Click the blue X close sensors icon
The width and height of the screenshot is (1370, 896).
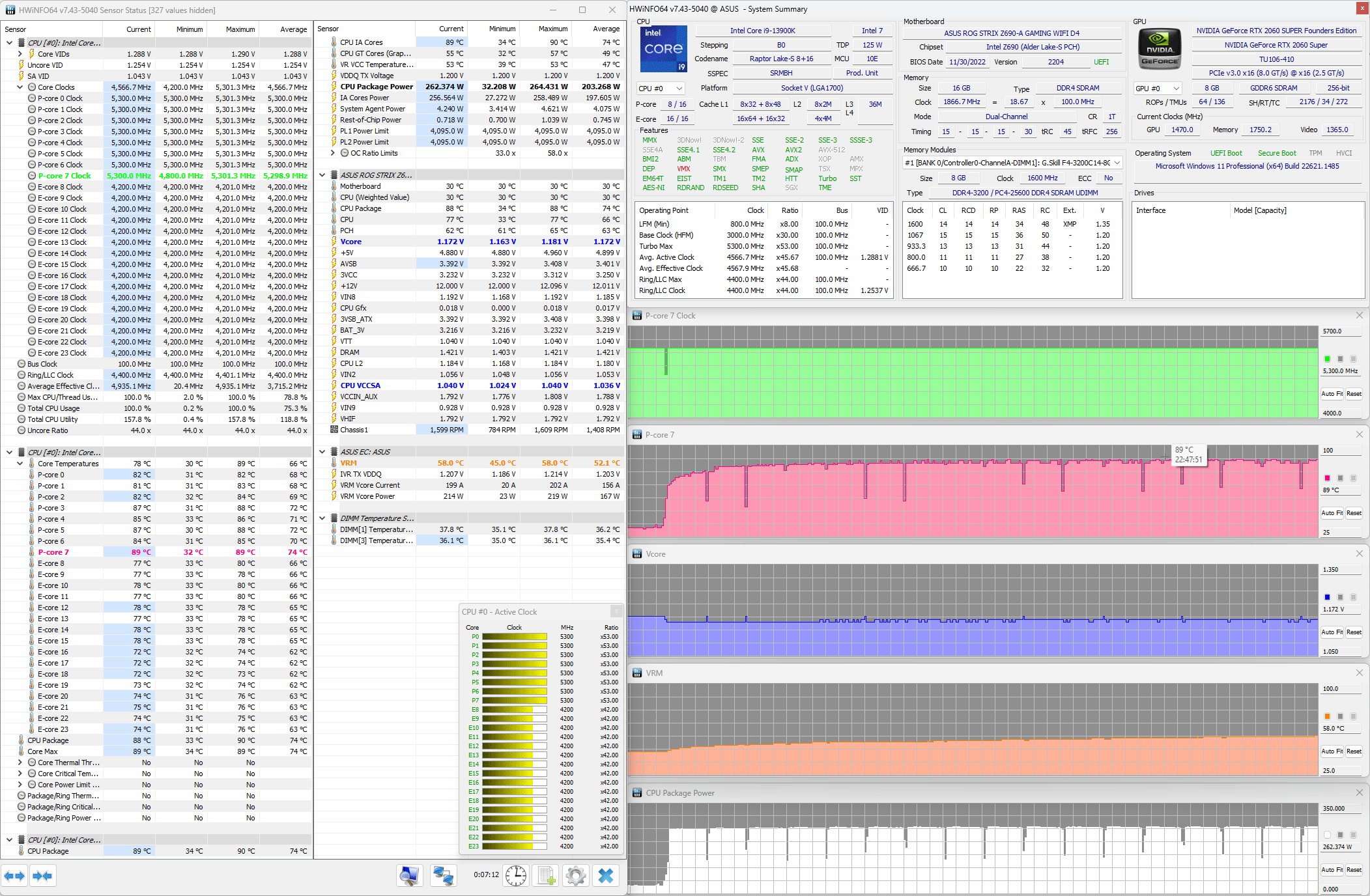tap(606, 876)
